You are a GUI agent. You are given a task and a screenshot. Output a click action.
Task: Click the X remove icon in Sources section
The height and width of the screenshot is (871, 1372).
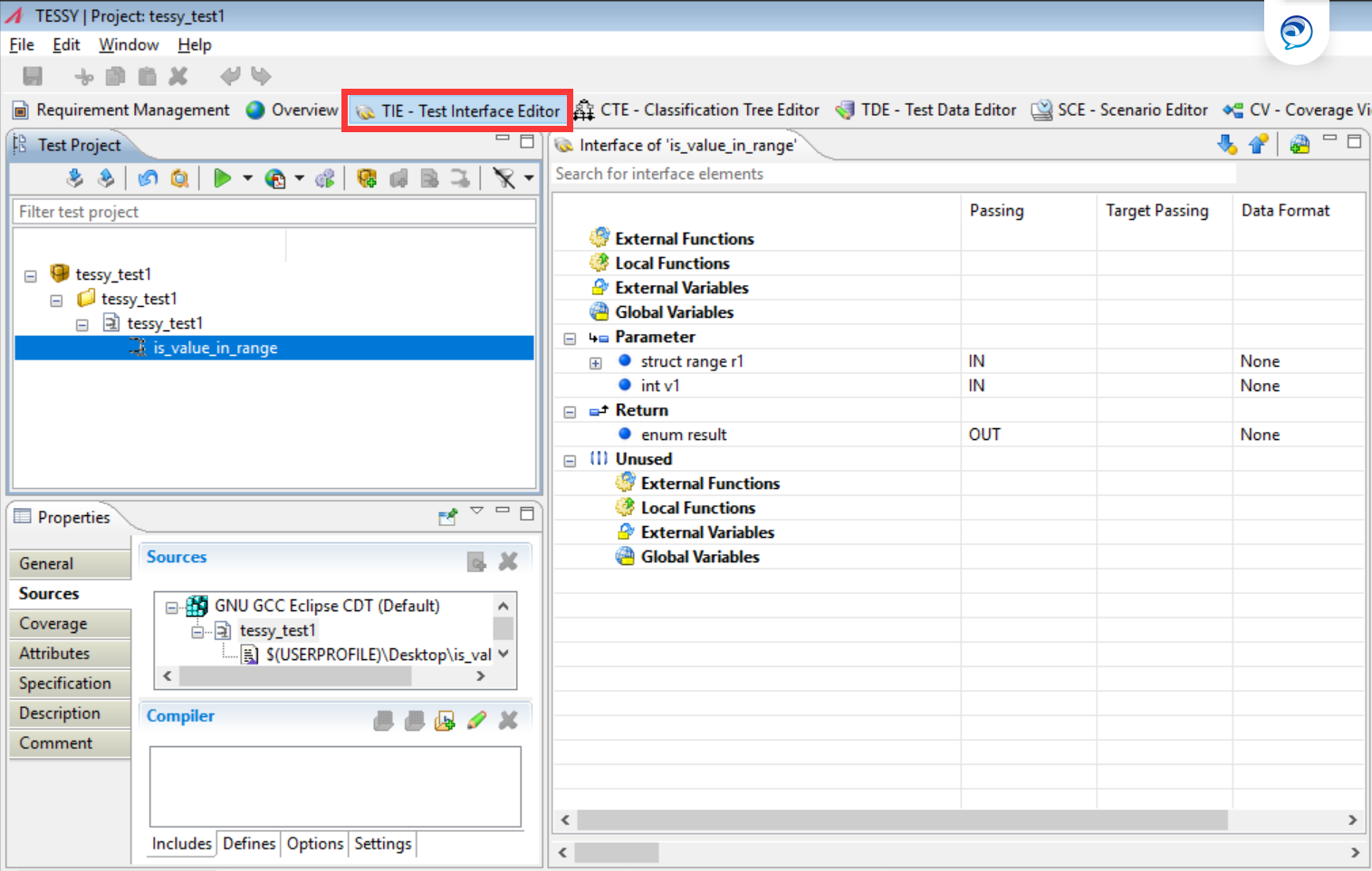pos(508,561)
